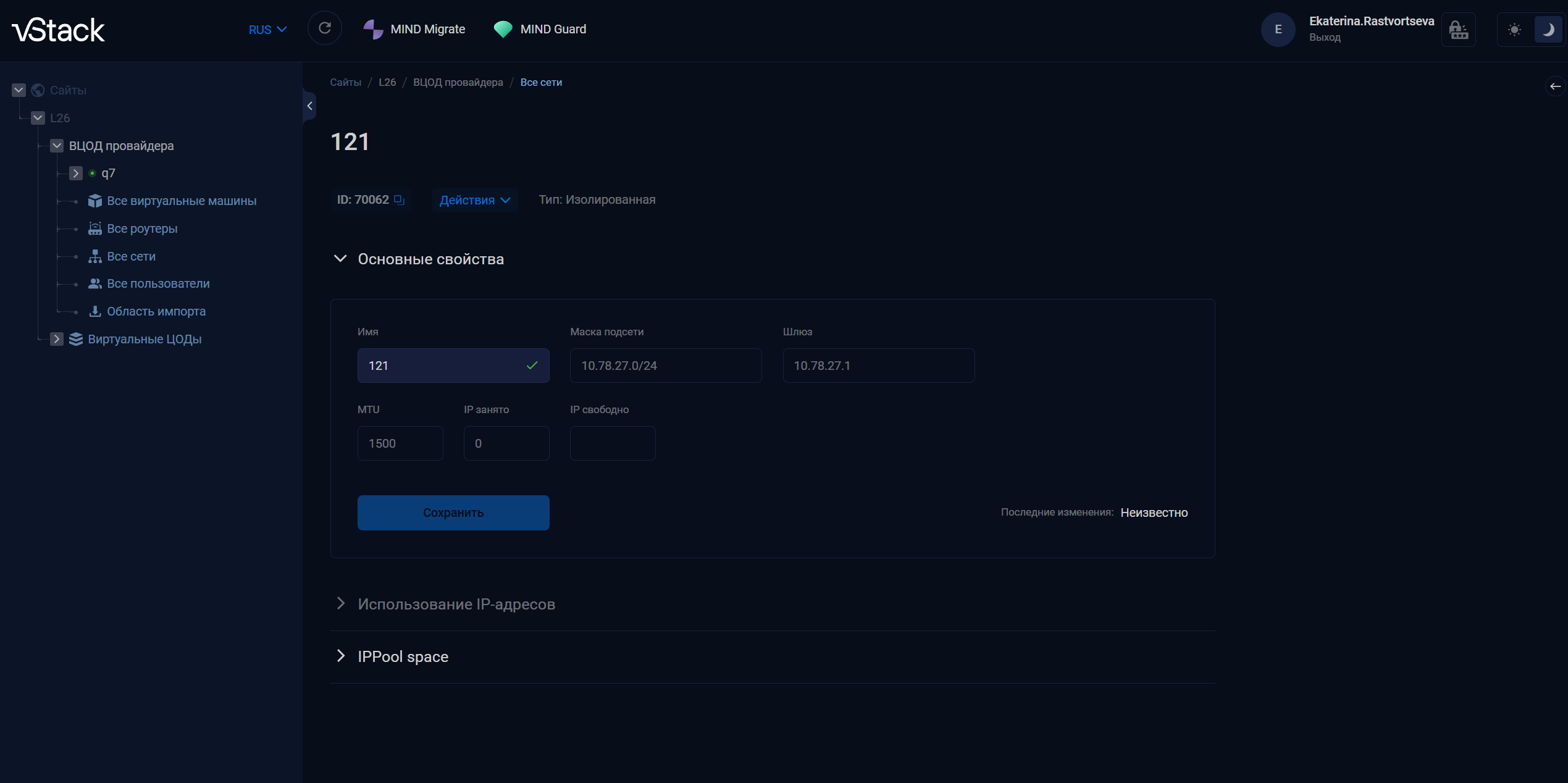Click the E user avatar
Viewport: 1568px width, 783px height.
coord(1278,29)
